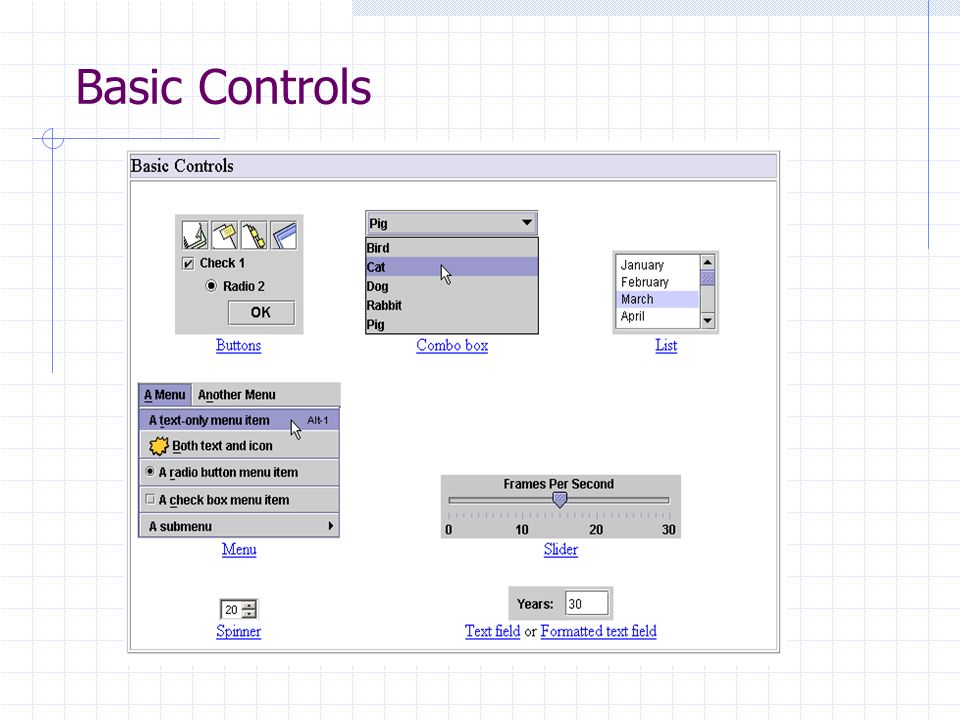This screenshot has height=720, width=960.
Task: Open the Text field link
Action: point(492,631)
